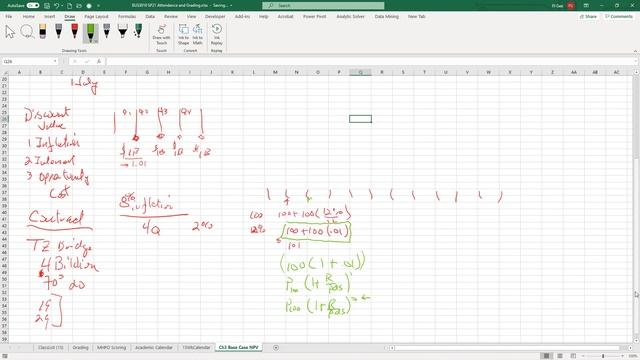This screenshot has height=360, width=640.
Task: Select the red pen
Action: [x=75, y=31]
